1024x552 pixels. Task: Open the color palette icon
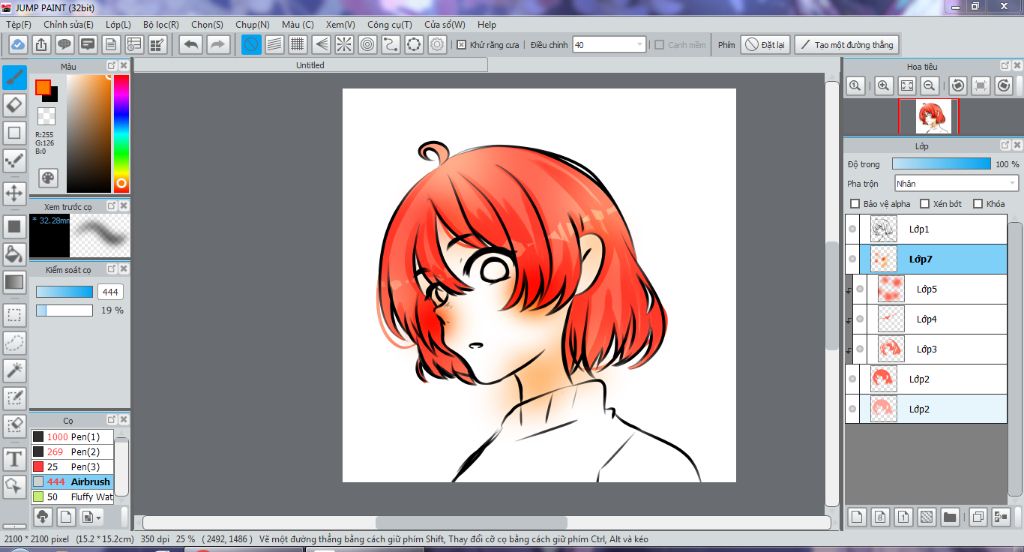[x=48, y=178]
